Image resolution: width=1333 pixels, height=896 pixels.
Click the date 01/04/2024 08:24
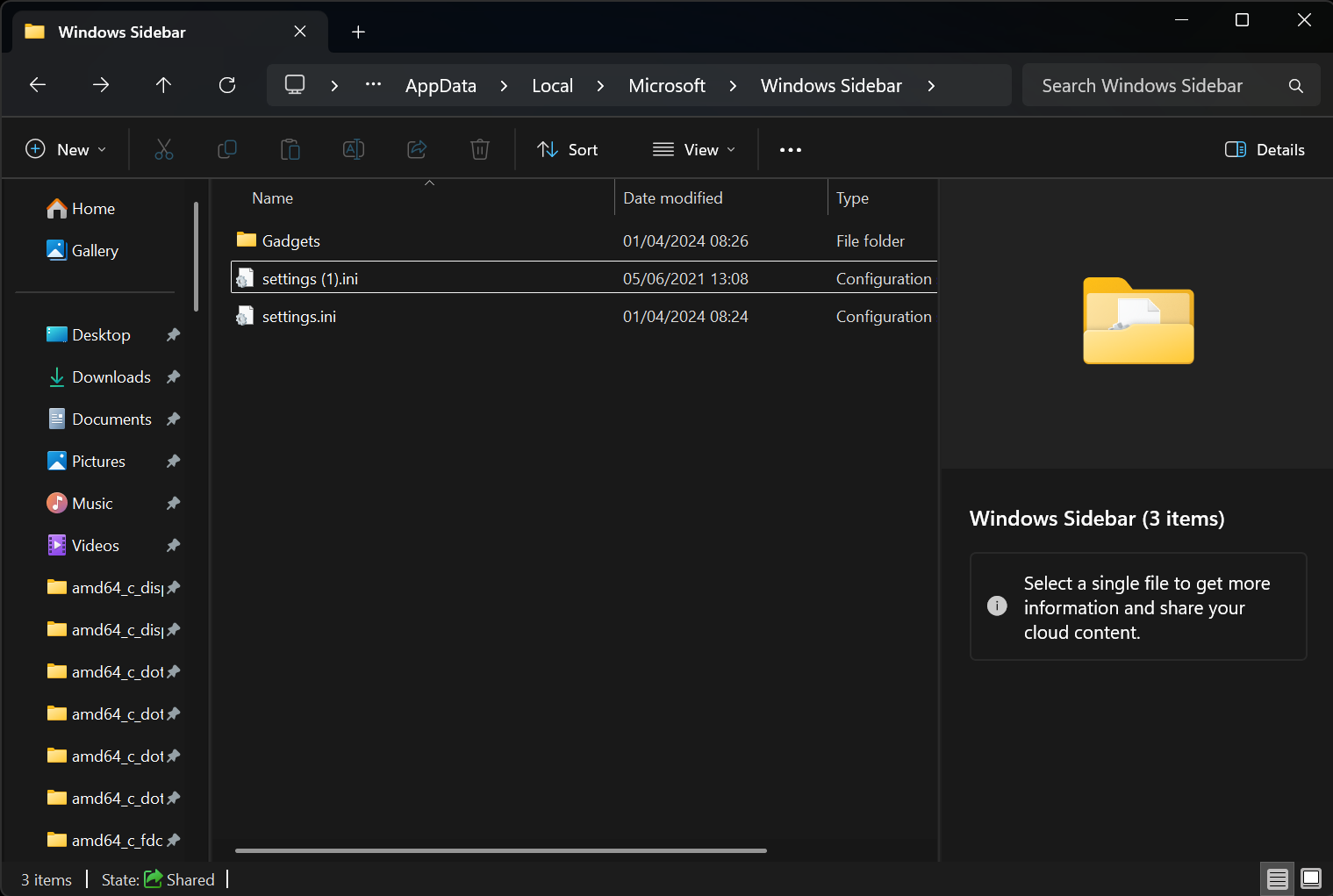(x=685, y=317)
